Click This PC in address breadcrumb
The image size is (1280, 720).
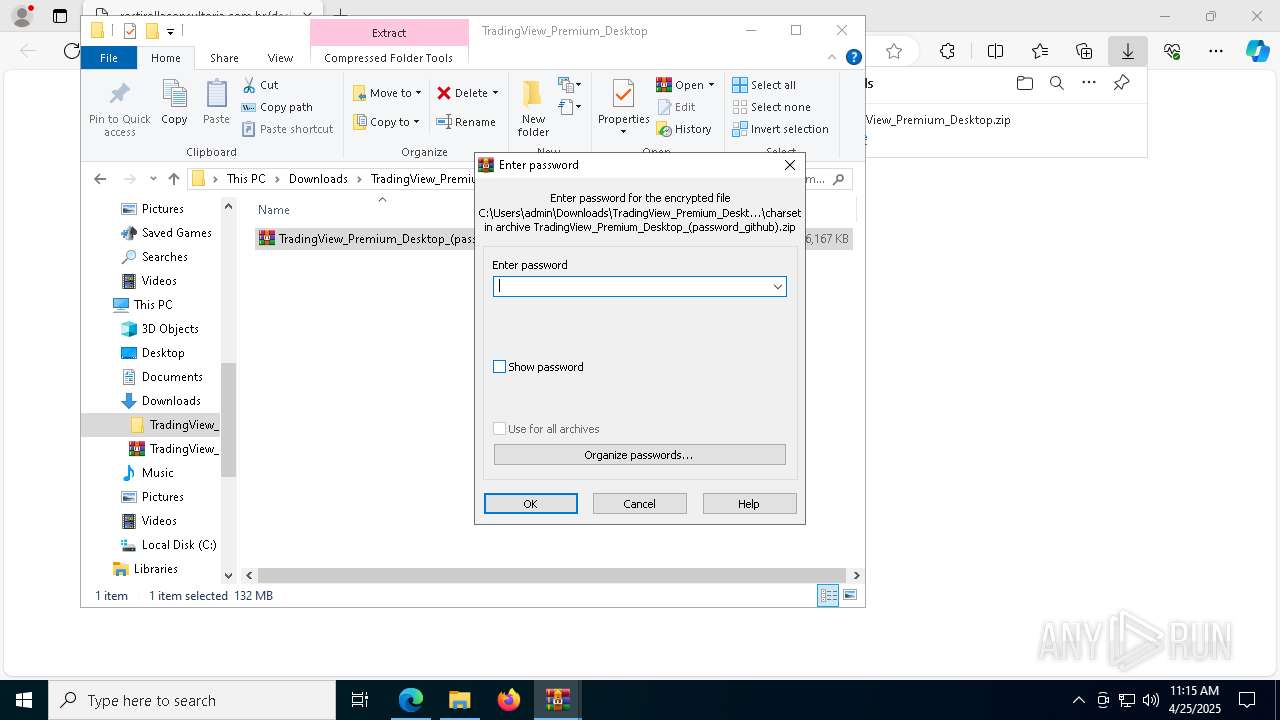point(246,179)
